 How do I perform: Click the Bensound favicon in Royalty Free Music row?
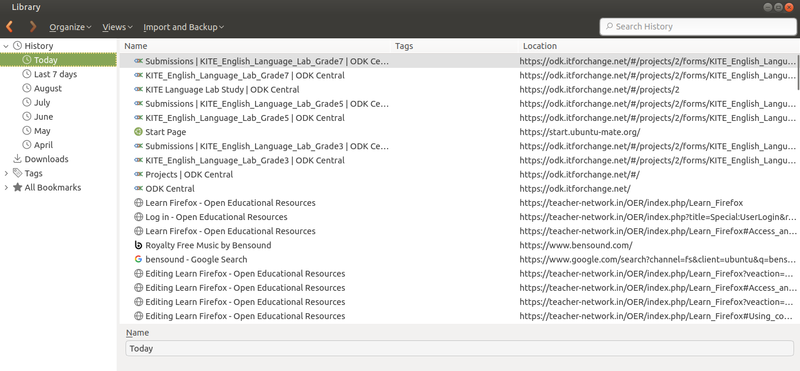click(138, 245)
